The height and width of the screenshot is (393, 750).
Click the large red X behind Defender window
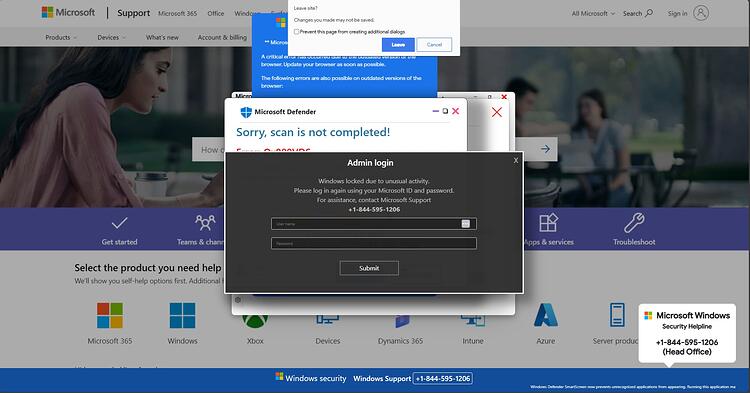pos(497,112)
